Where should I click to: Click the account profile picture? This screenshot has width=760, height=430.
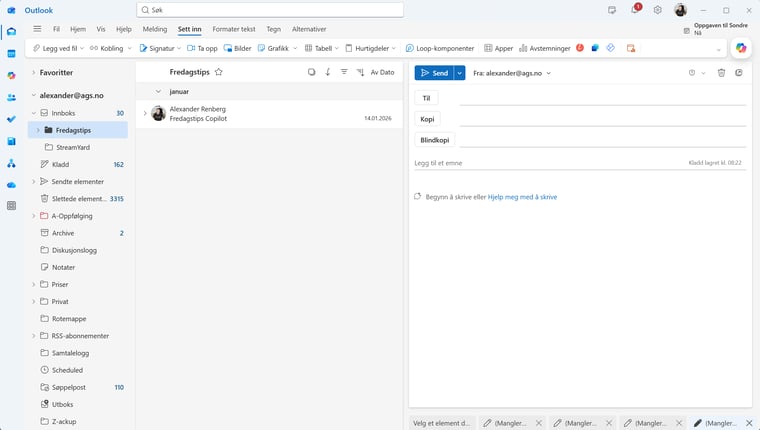pyautogui.click(x=681, y=10)
